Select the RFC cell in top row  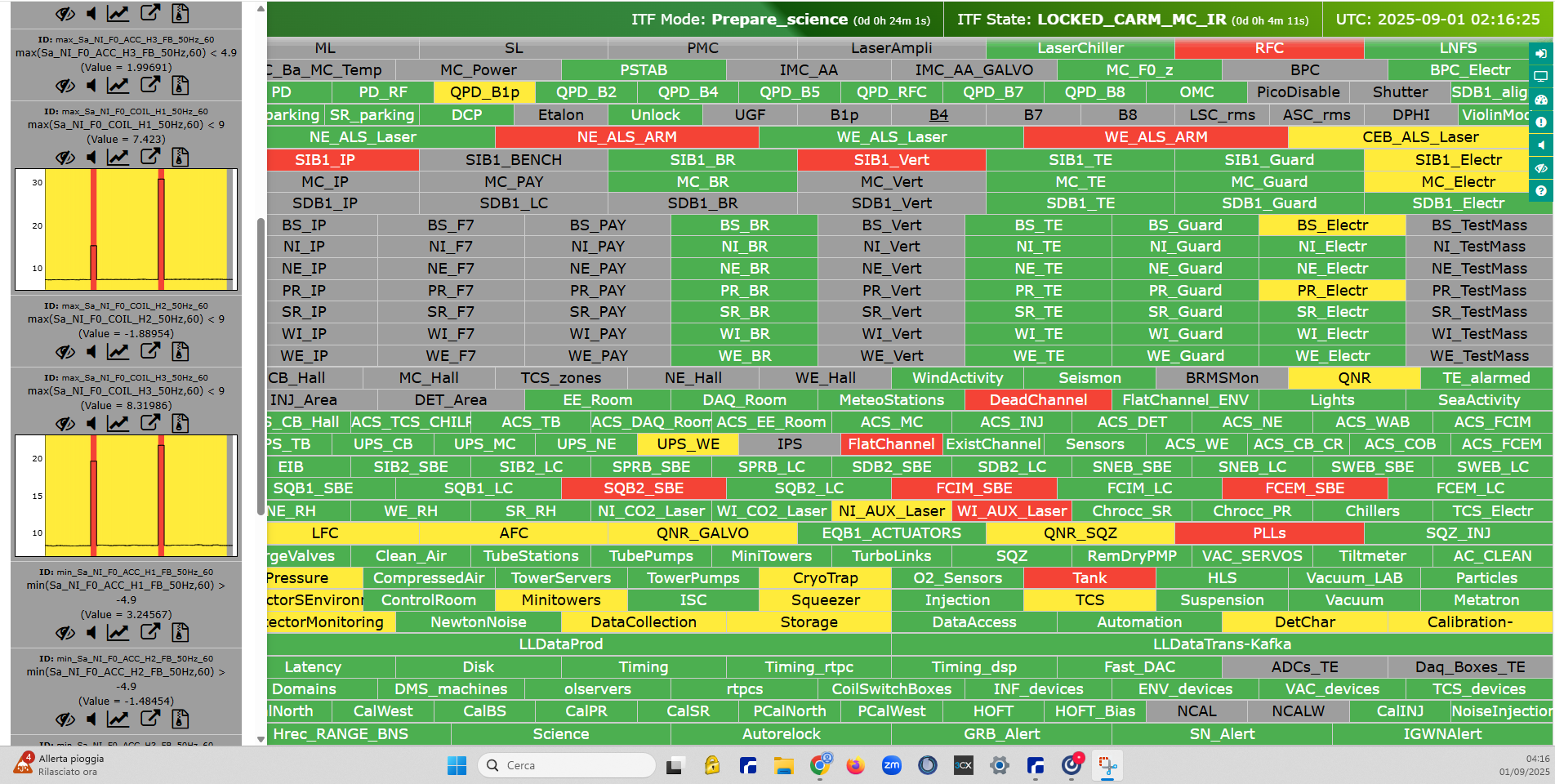(1268, 48)
